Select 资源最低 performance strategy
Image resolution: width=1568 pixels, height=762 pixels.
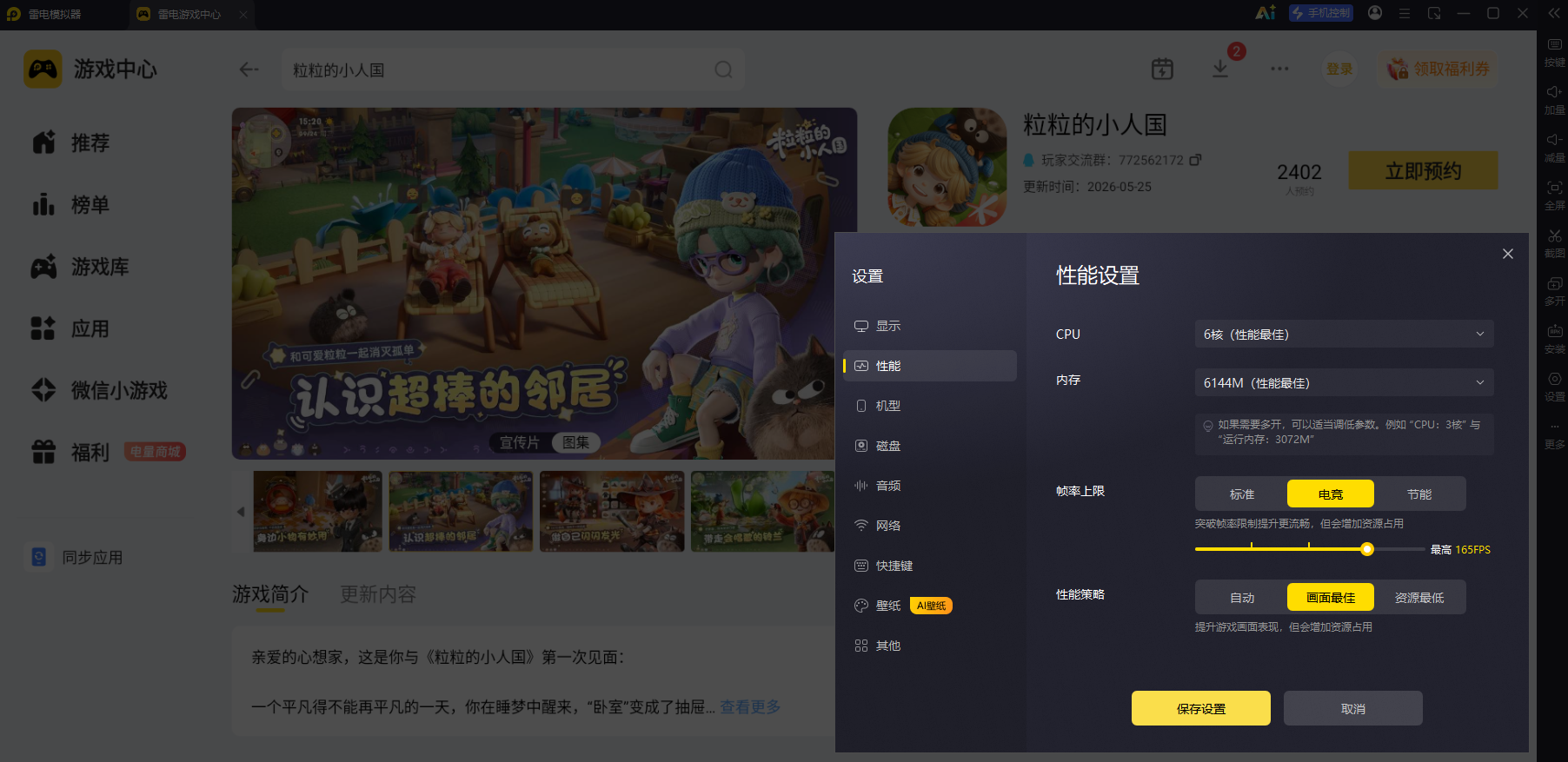[x=1419, y=598]
